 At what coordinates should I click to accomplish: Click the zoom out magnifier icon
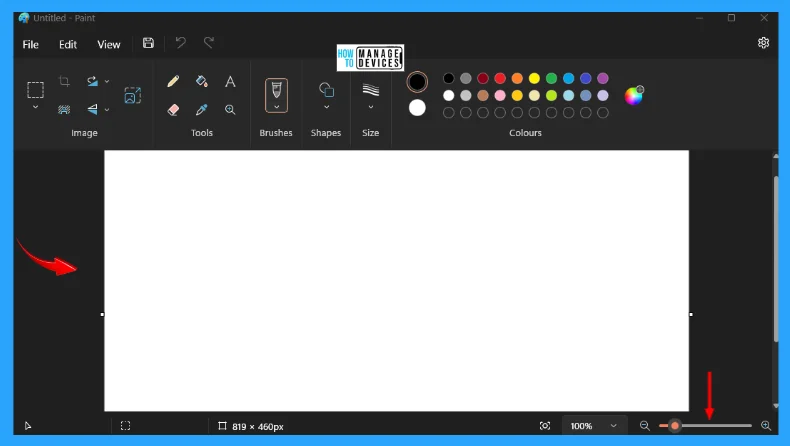pyautogui.click(x=644, y=426)
